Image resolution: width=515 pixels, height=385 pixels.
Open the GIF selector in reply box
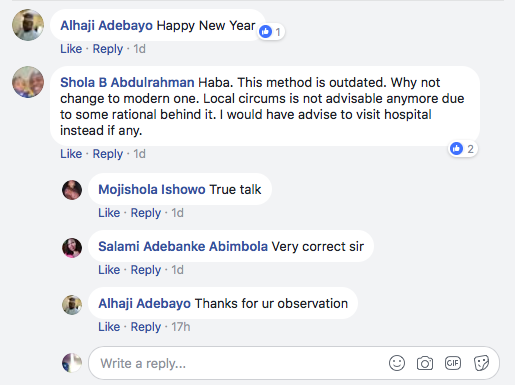(453, 363)
